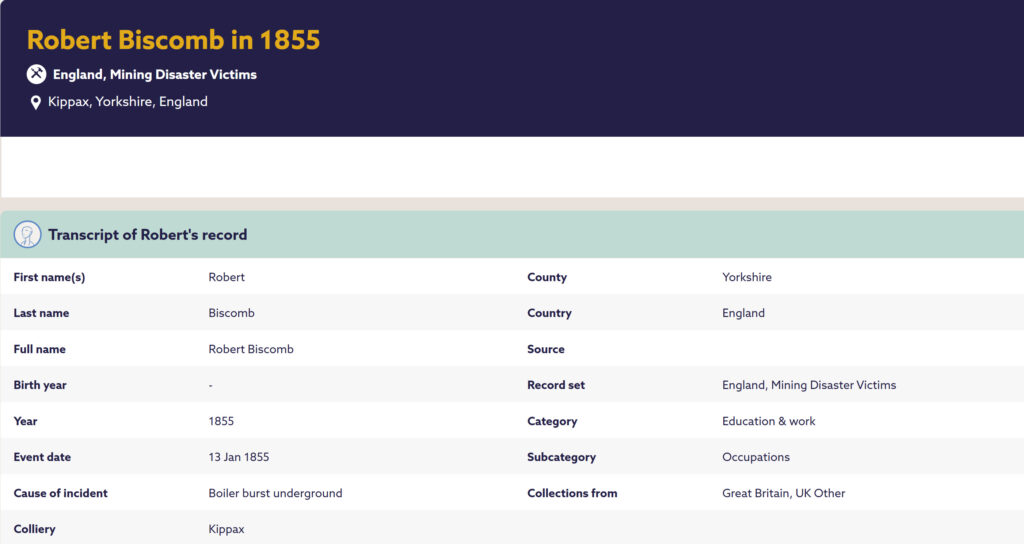
Task: Click the 'Transcript of Robert's record' title
Action: pos(147,235)
